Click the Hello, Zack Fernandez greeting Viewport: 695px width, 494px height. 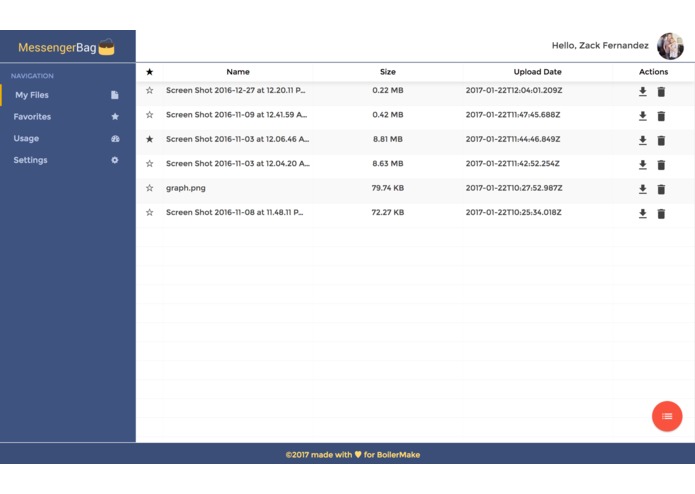(600, 46)
